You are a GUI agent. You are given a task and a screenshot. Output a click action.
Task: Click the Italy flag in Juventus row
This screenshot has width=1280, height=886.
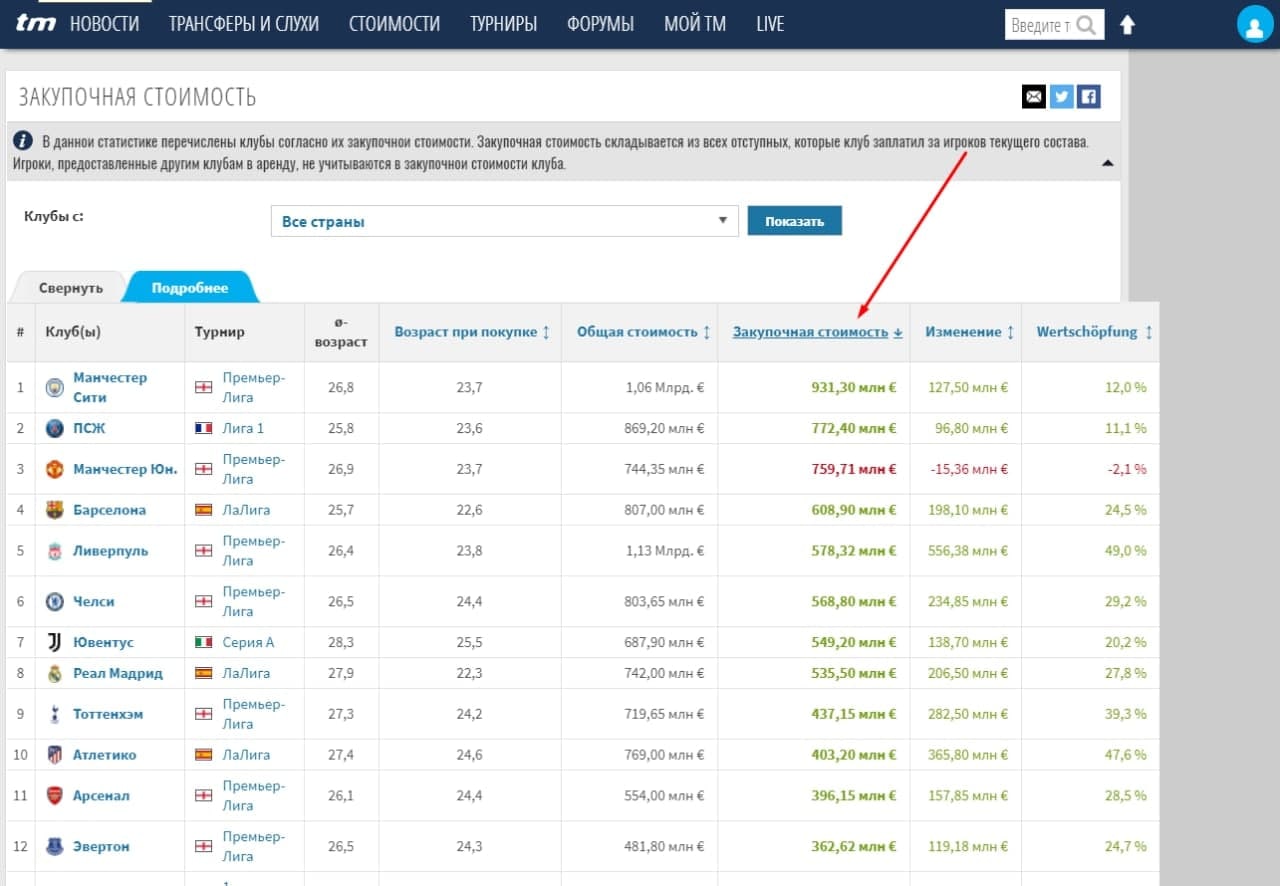[203, 642]
